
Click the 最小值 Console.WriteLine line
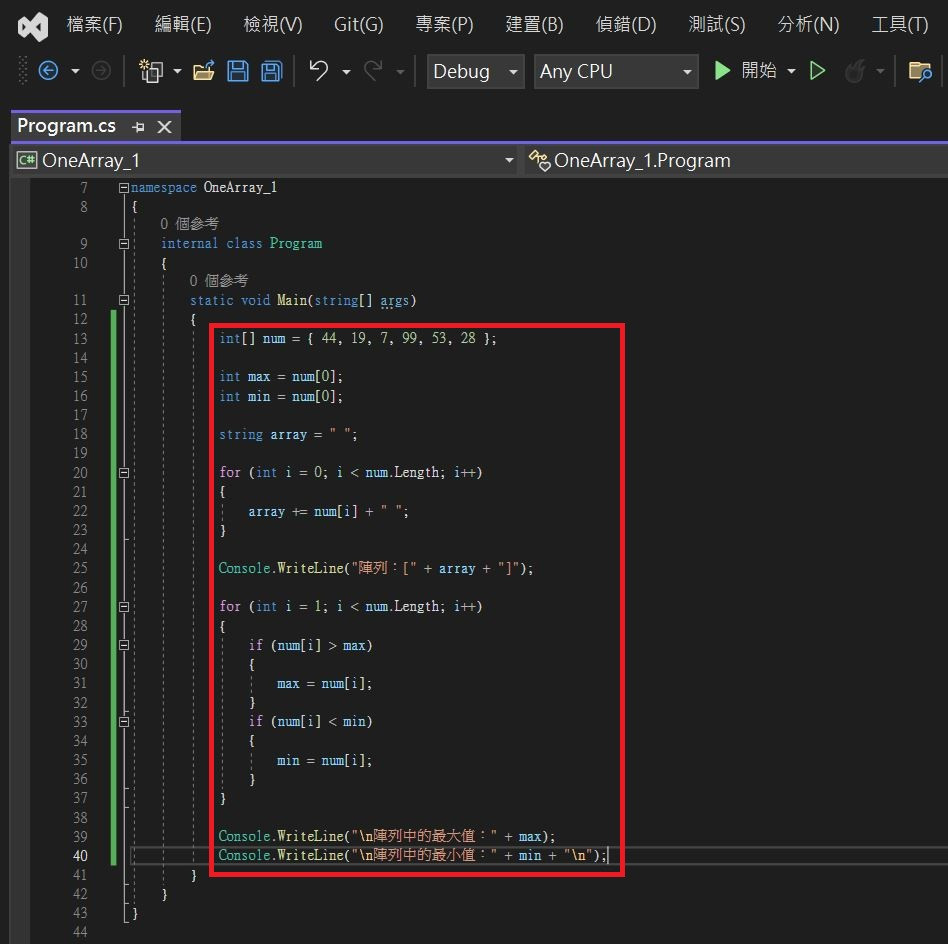tap(412, 856)
